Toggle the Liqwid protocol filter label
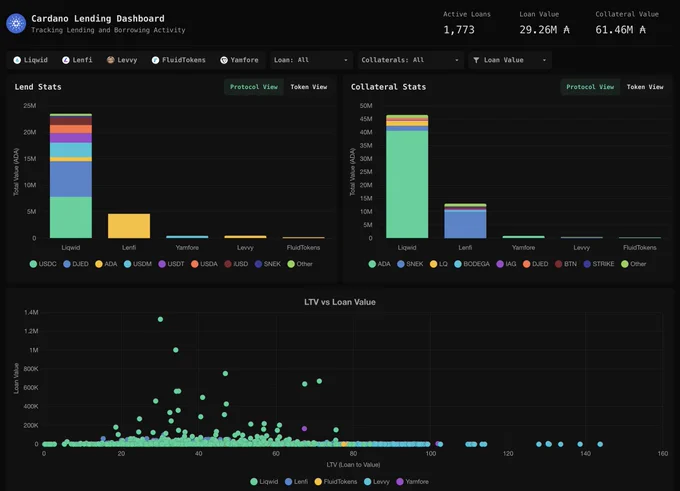 pos(36,60)
